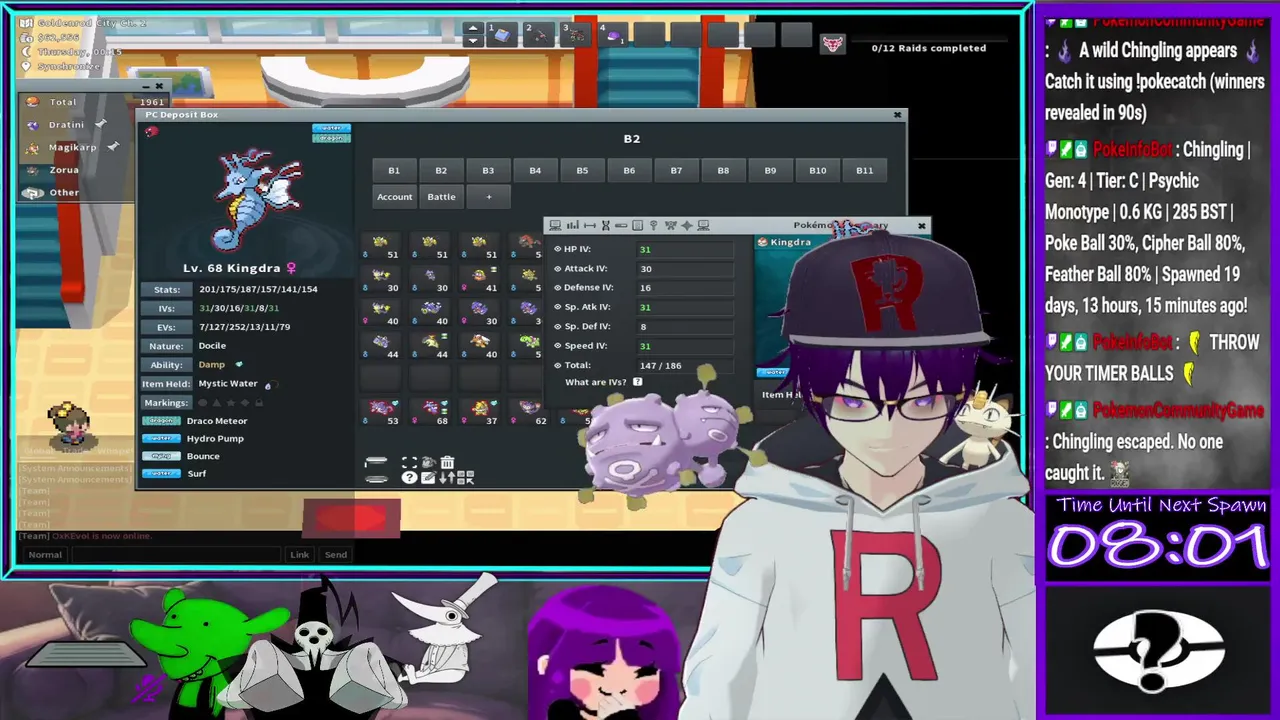
Task: Click the document page icon in Summary toolbar
Action: pos(637,225)
